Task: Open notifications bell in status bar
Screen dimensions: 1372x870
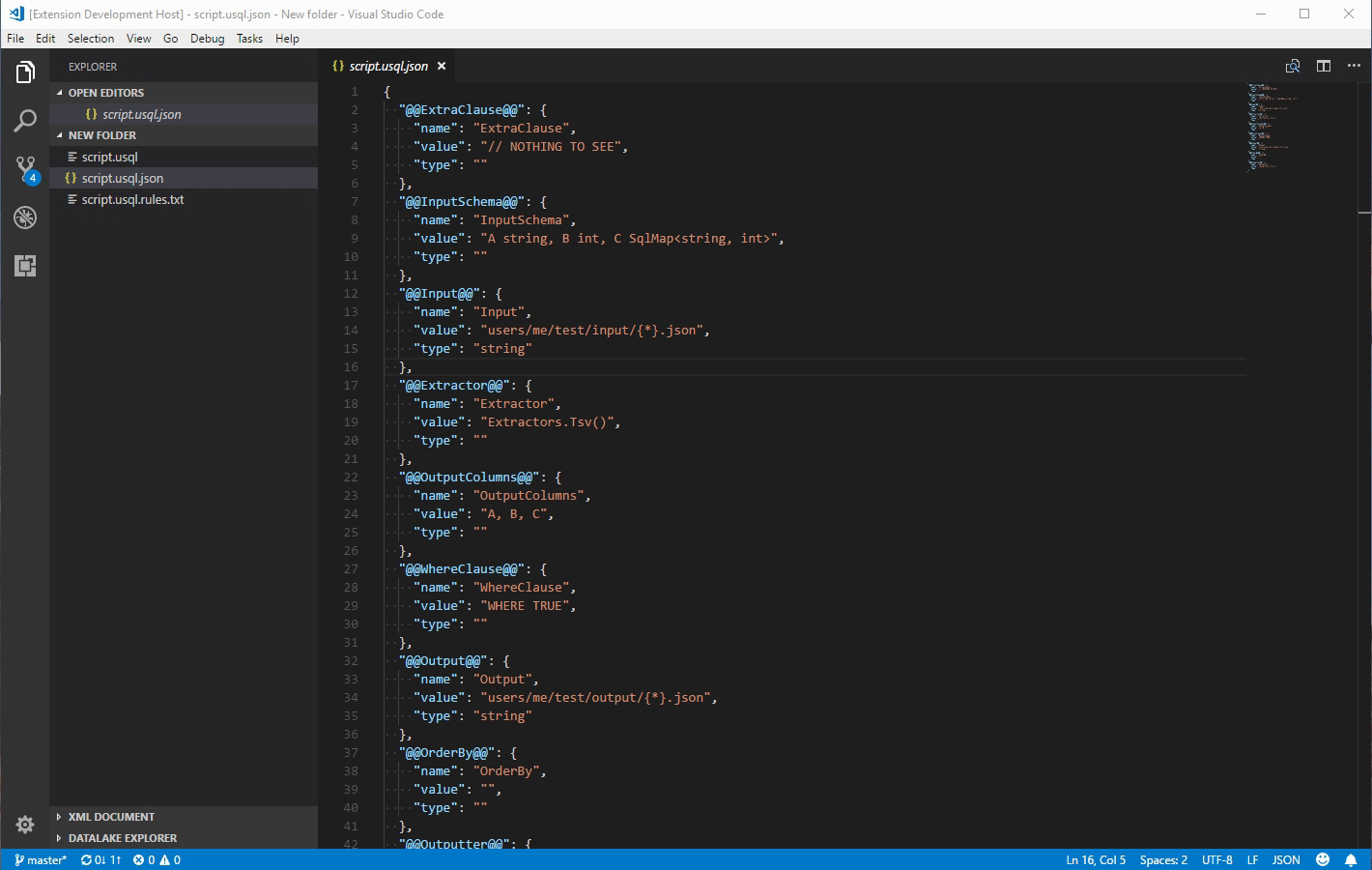Action: (1351, 859)
